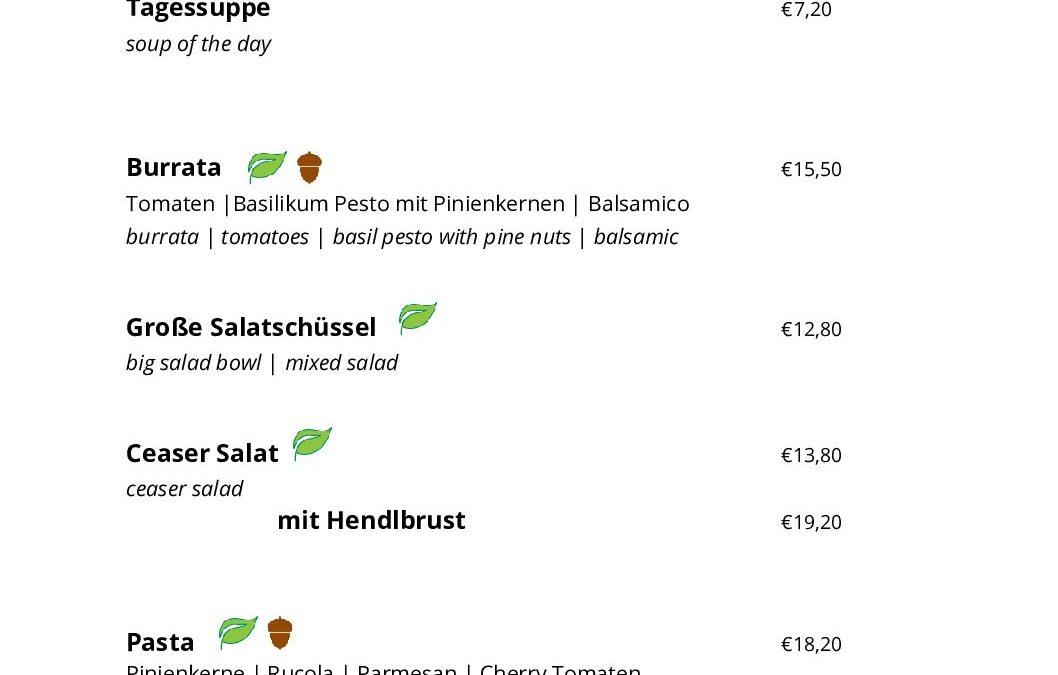Click the vegetarian leaf icon beside Ceaser Salat
This screenshot has width=1058, height=675.
(x=312, y=443)
